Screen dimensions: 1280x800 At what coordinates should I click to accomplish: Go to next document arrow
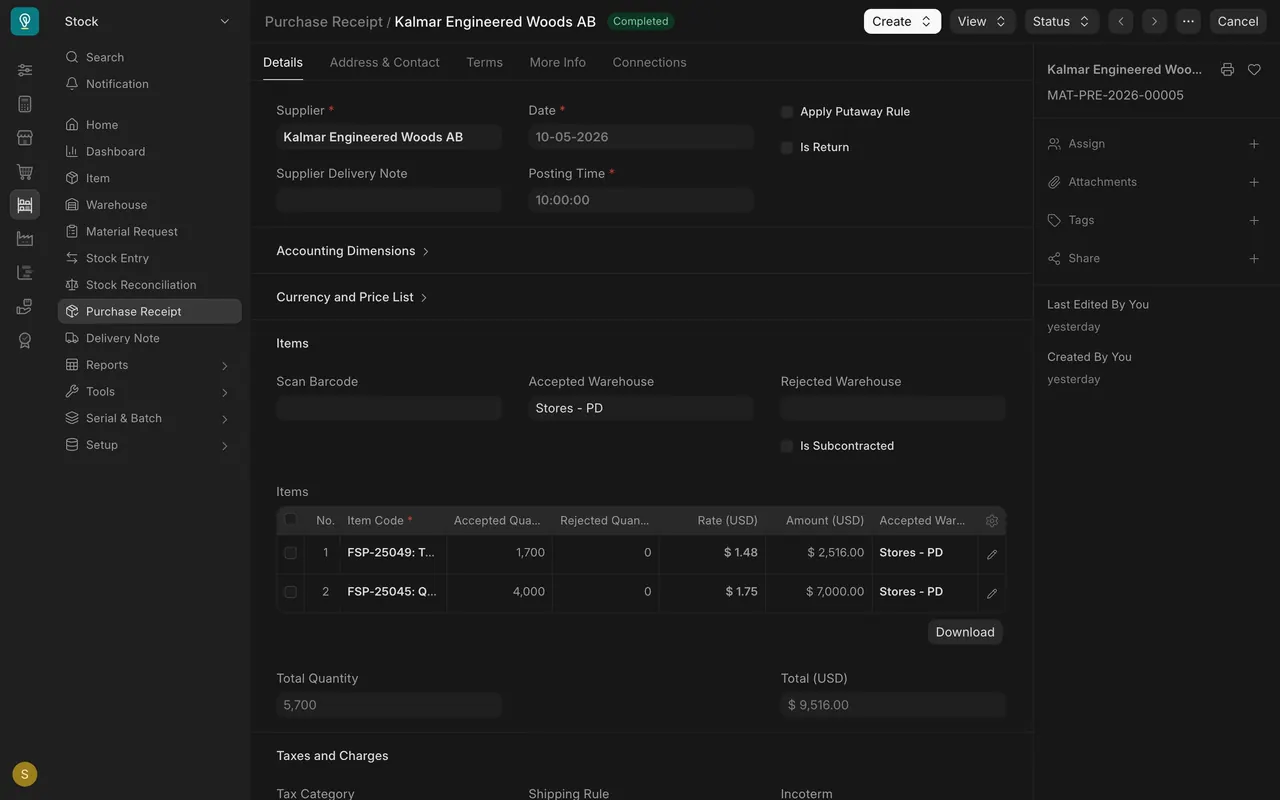1155,21
